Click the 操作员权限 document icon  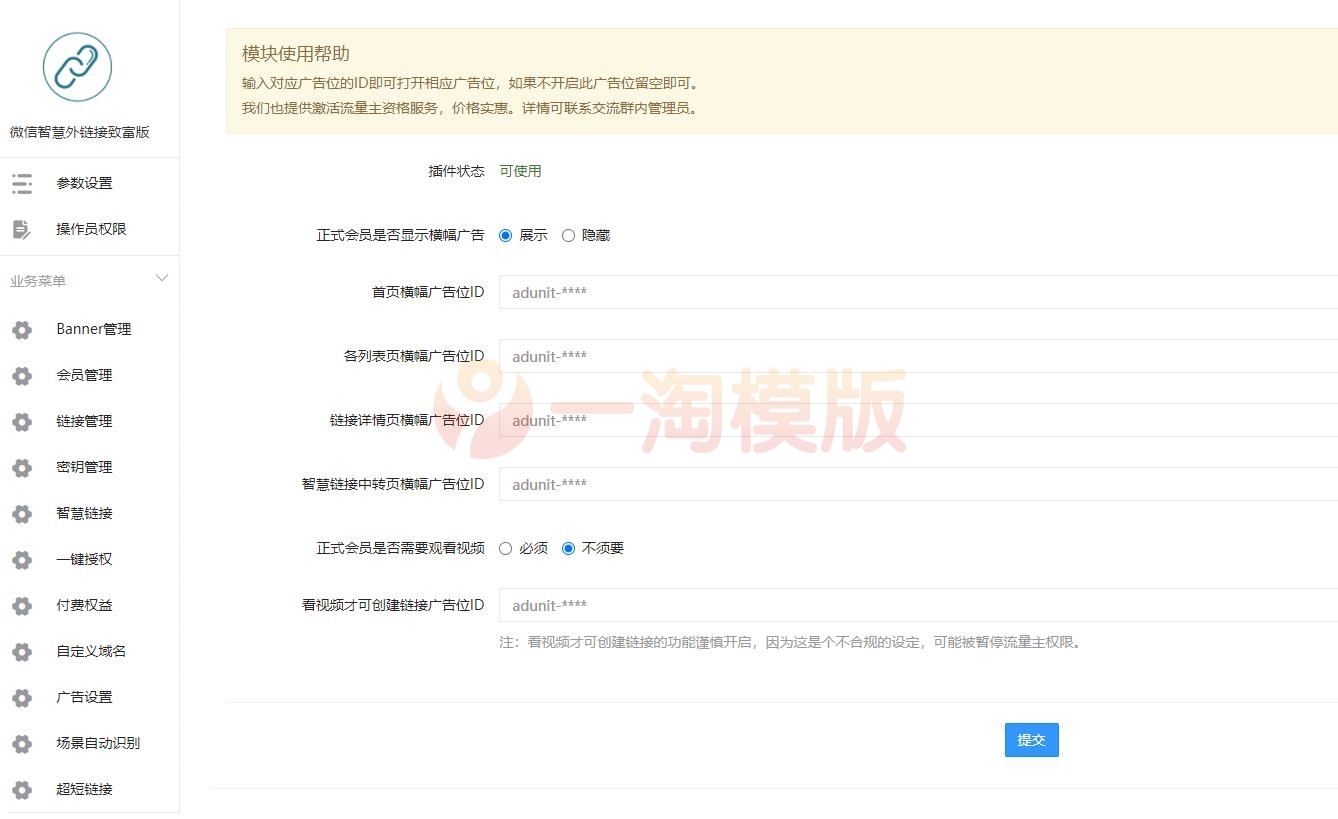[x=21, y=229]
